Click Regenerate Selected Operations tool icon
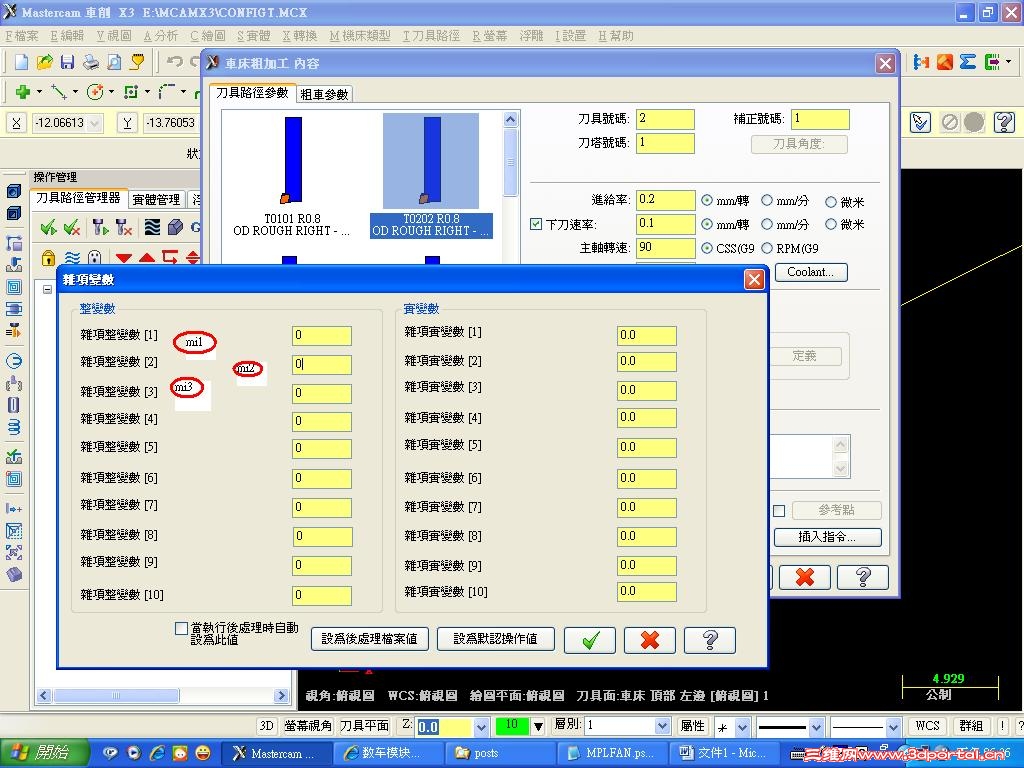This screenshot has width=1024, height=768. click(x=100, y=227)
